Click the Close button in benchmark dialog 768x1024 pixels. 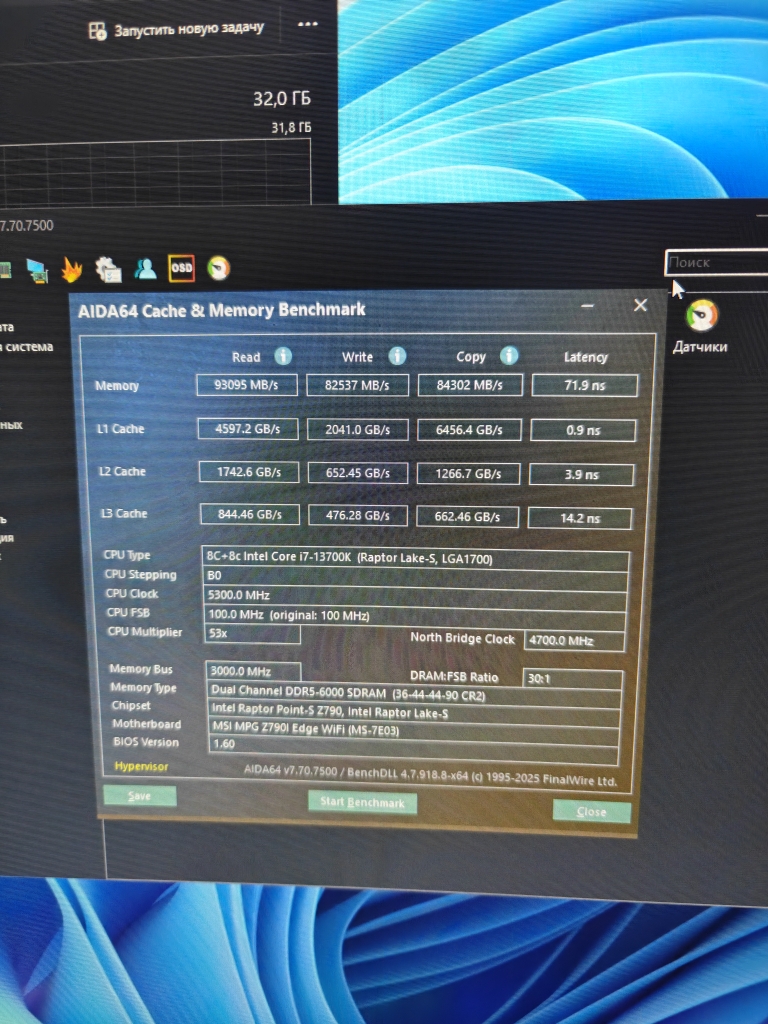click(592, 811)
